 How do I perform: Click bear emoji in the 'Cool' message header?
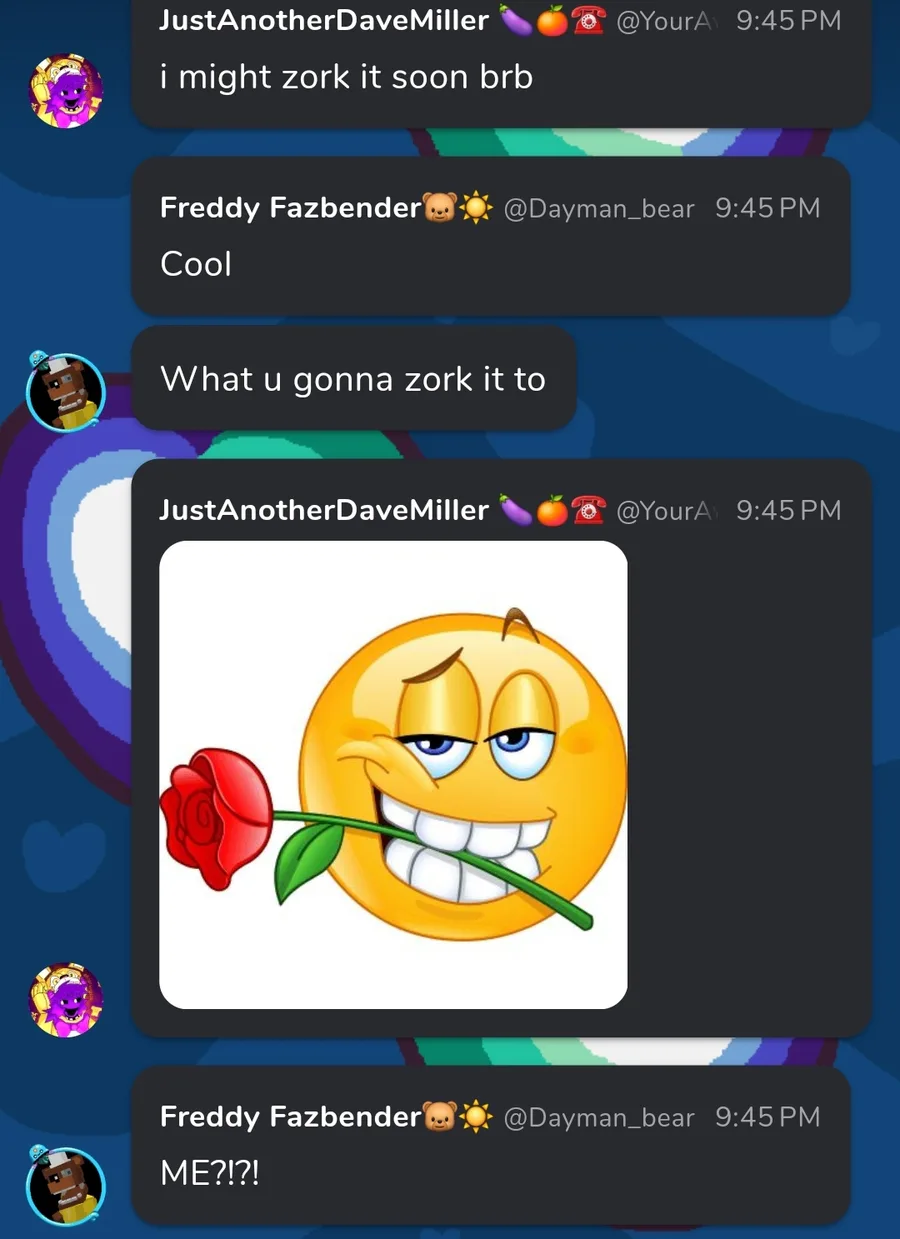click(440, 208)
